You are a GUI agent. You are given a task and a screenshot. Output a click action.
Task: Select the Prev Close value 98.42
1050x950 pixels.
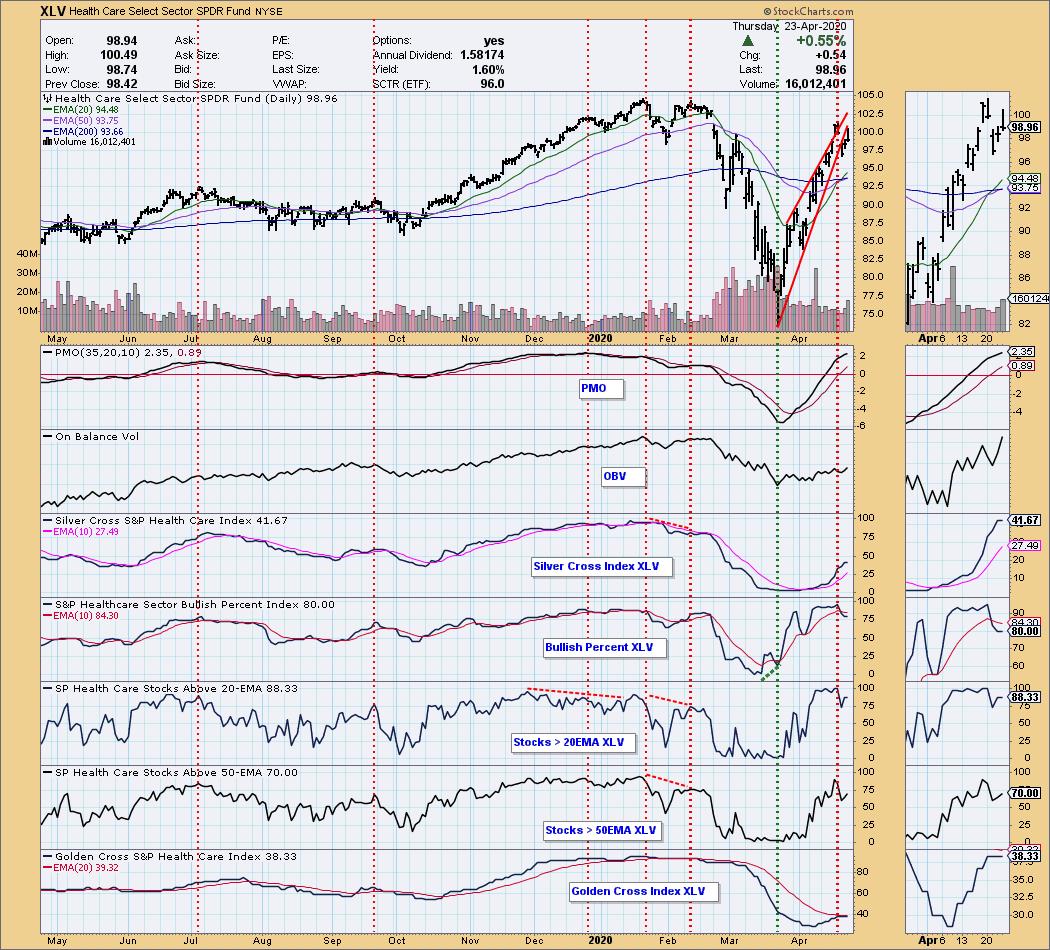[x=121, y=84]
